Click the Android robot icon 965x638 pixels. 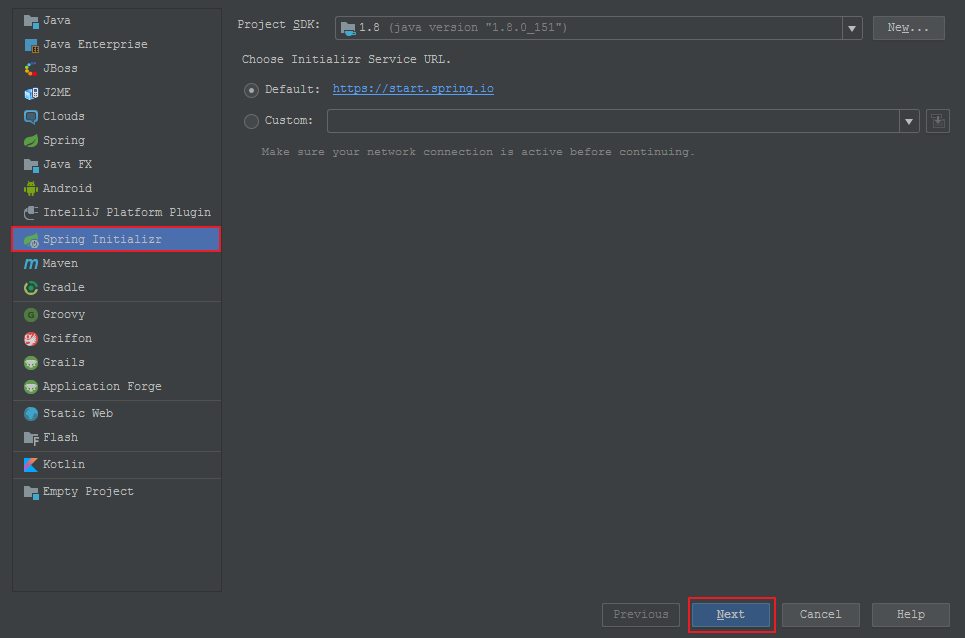31,189
